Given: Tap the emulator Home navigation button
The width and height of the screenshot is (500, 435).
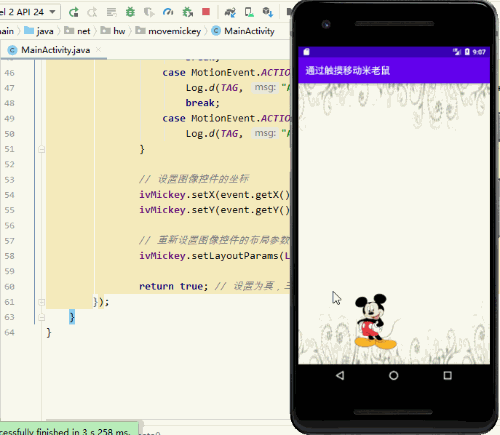Looking at the screenshot, I should 394,376.
